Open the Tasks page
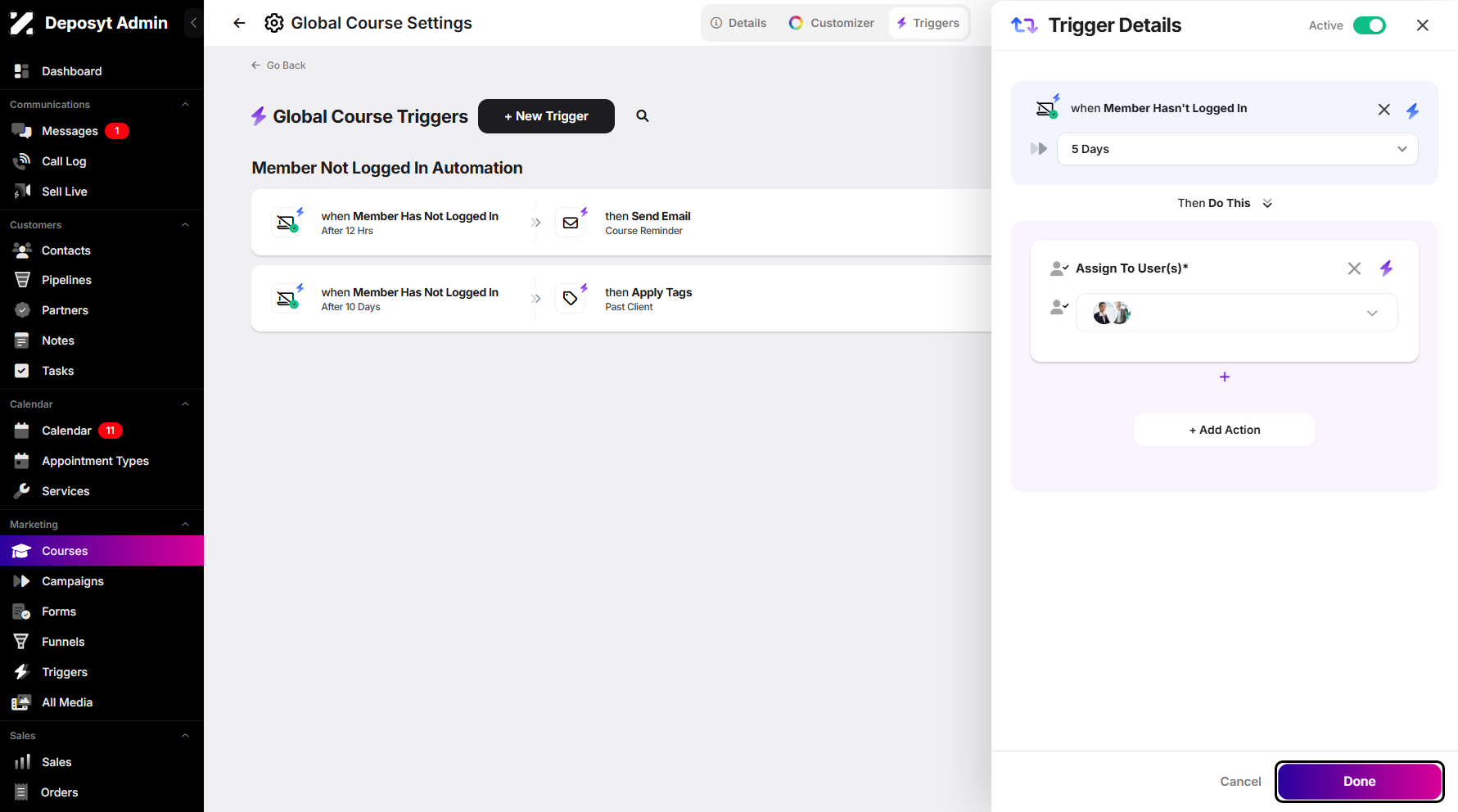Screen dimensions: 1458x812 [102, 371]
